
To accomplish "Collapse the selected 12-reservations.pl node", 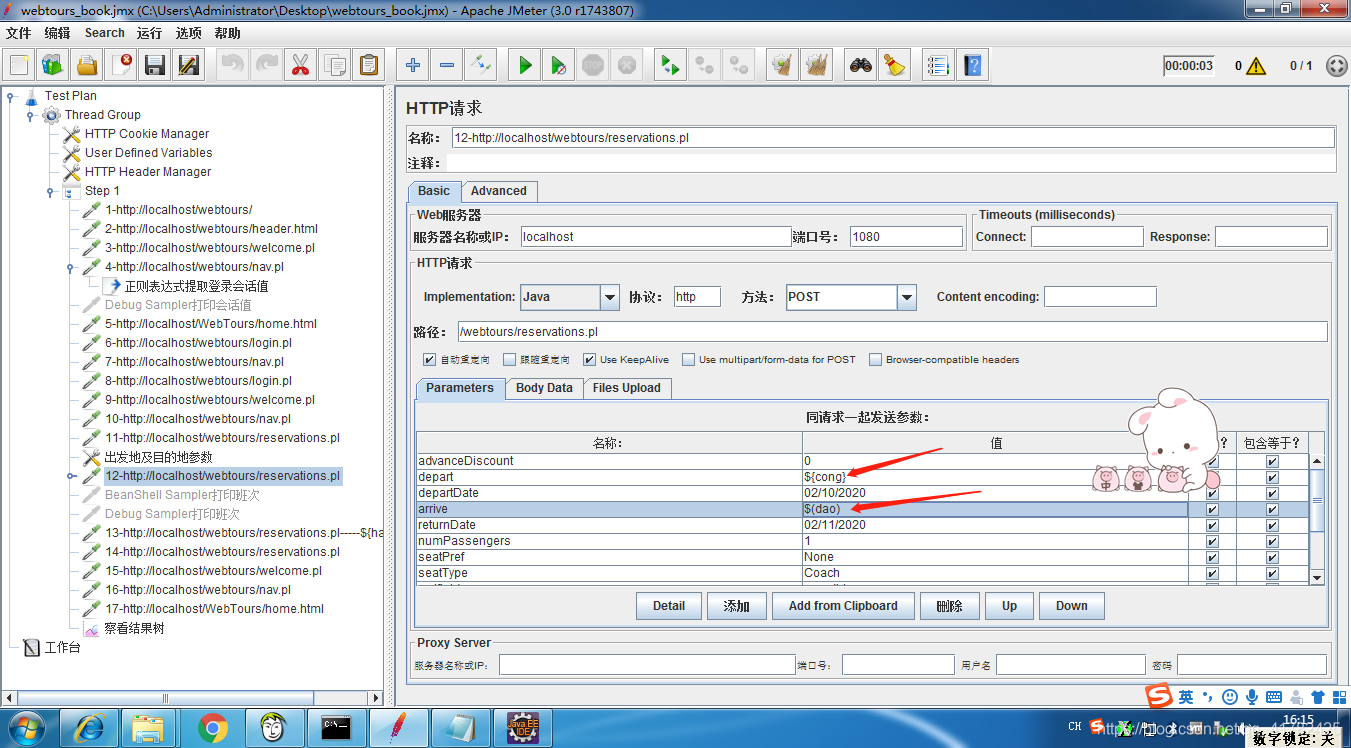I will coord(71,477).
